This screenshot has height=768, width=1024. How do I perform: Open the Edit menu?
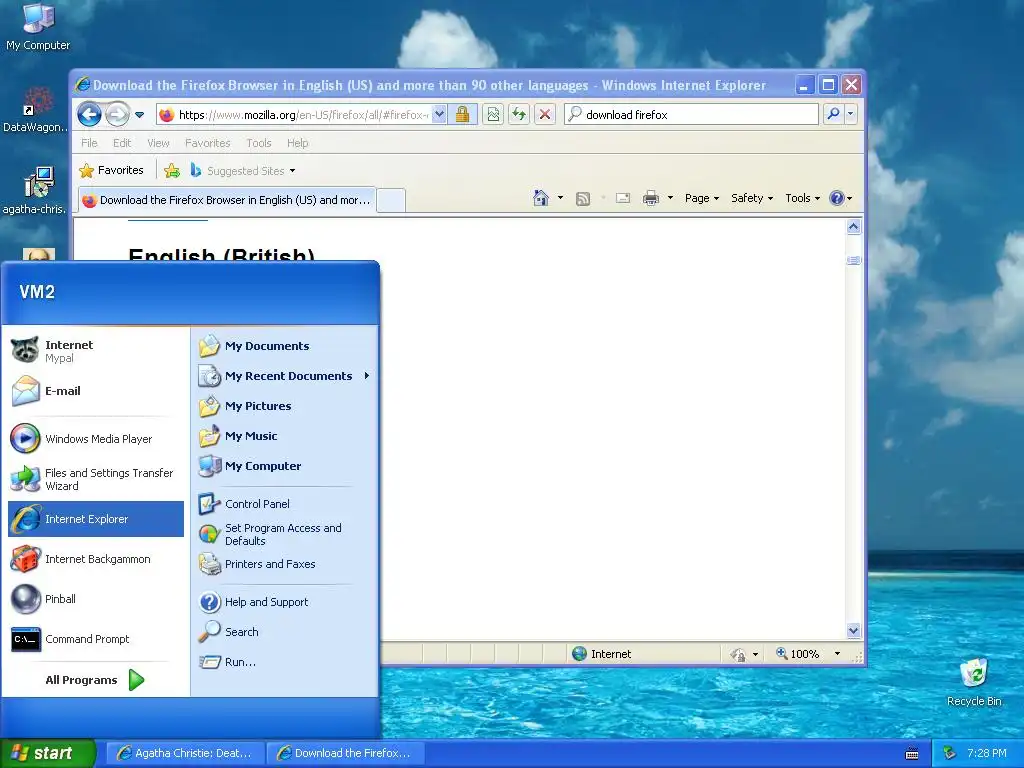122,143
